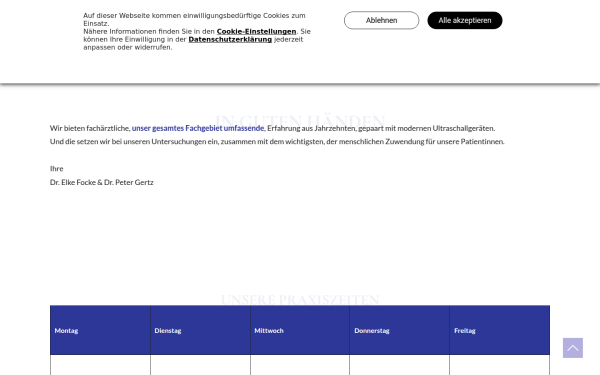Click the scroll-to-top arrow icon

(572, 348)
